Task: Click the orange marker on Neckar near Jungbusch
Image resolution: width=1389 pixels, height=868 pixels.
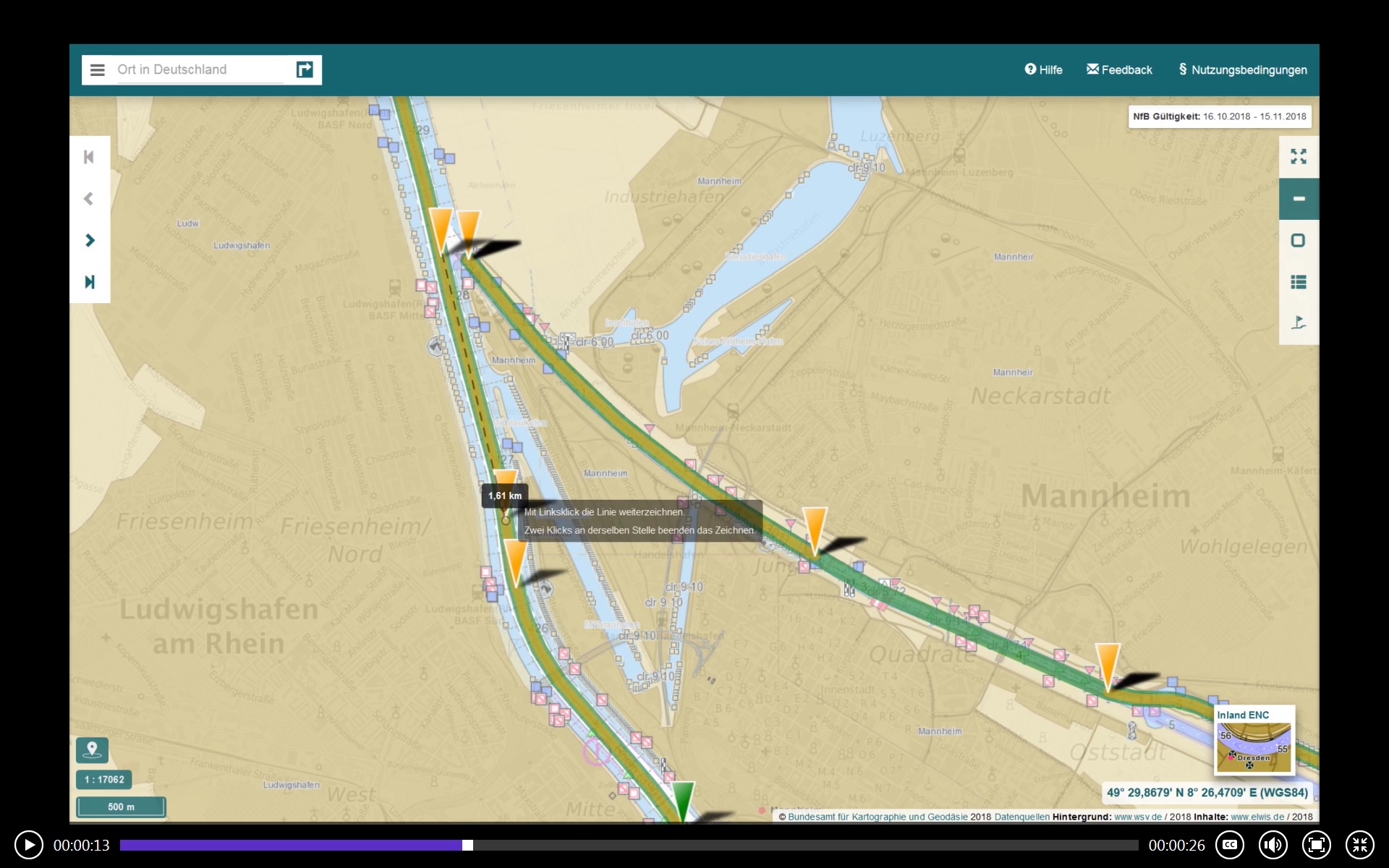Action: point(815,530)
